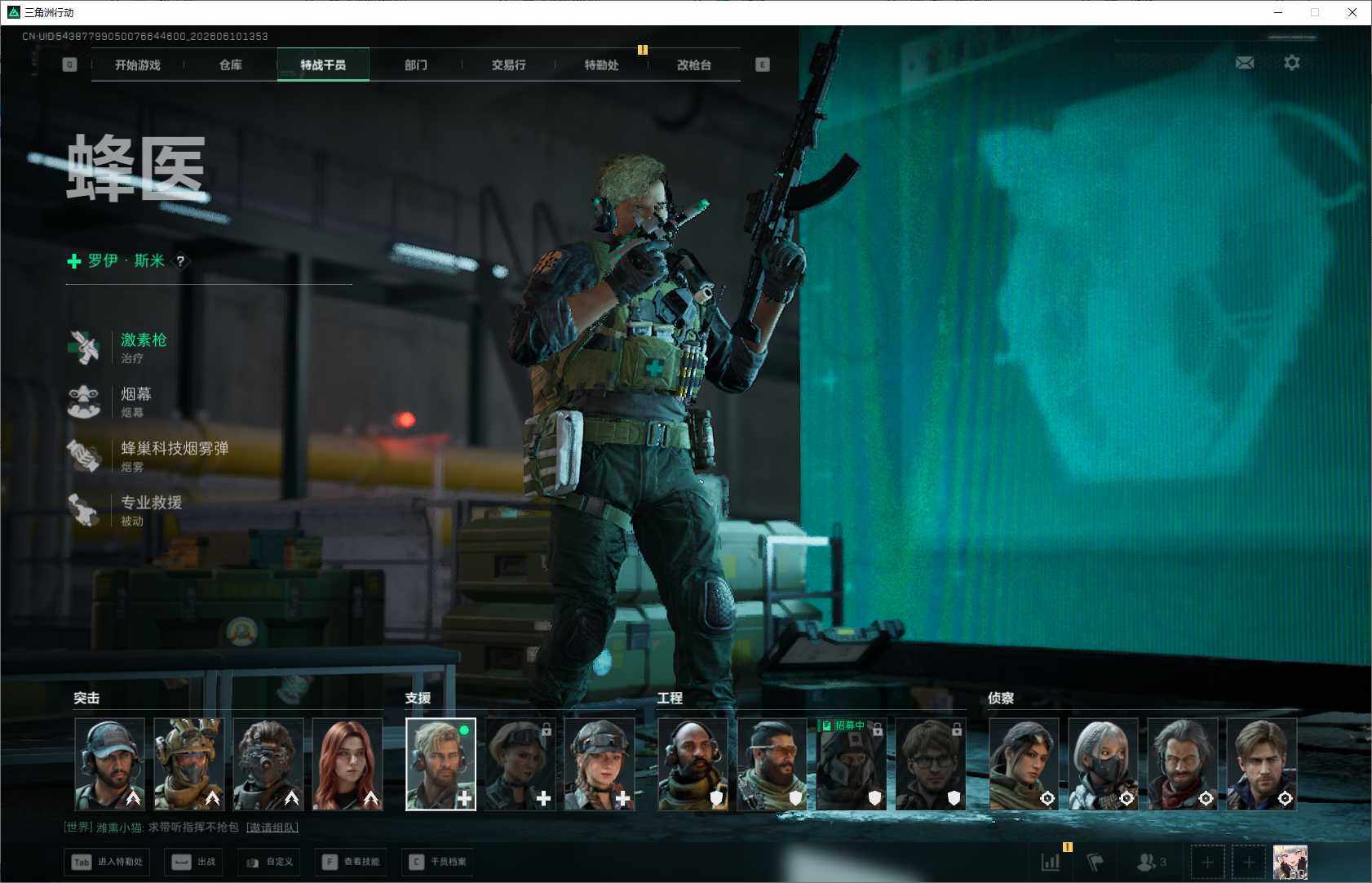Choose first 突击 operator with cap
This screenshot has width=1372, height=883.
[x=109, y=764]
